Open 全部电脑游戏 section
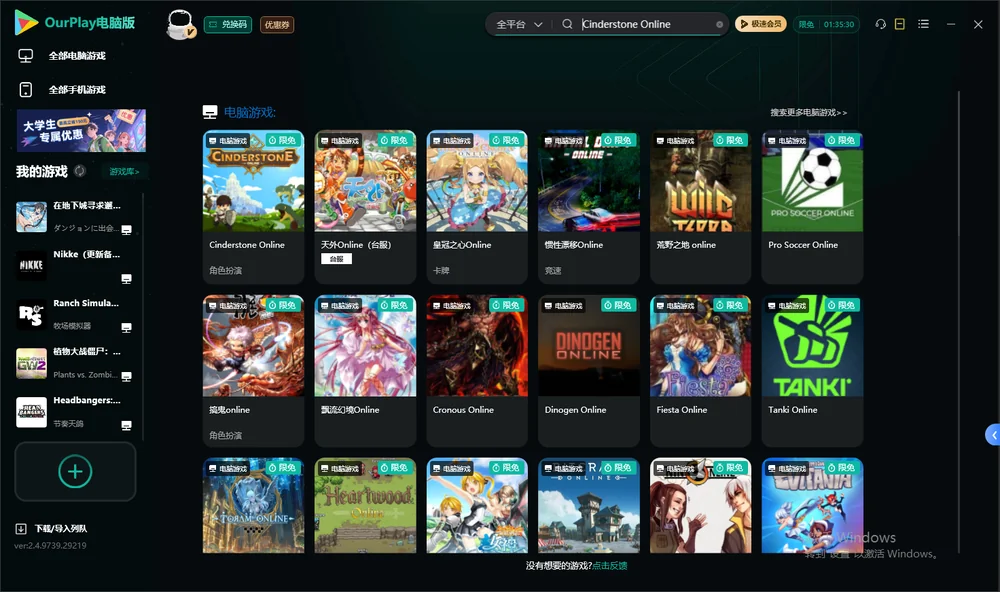This screenshot has height=592, width=1000. 77,56
